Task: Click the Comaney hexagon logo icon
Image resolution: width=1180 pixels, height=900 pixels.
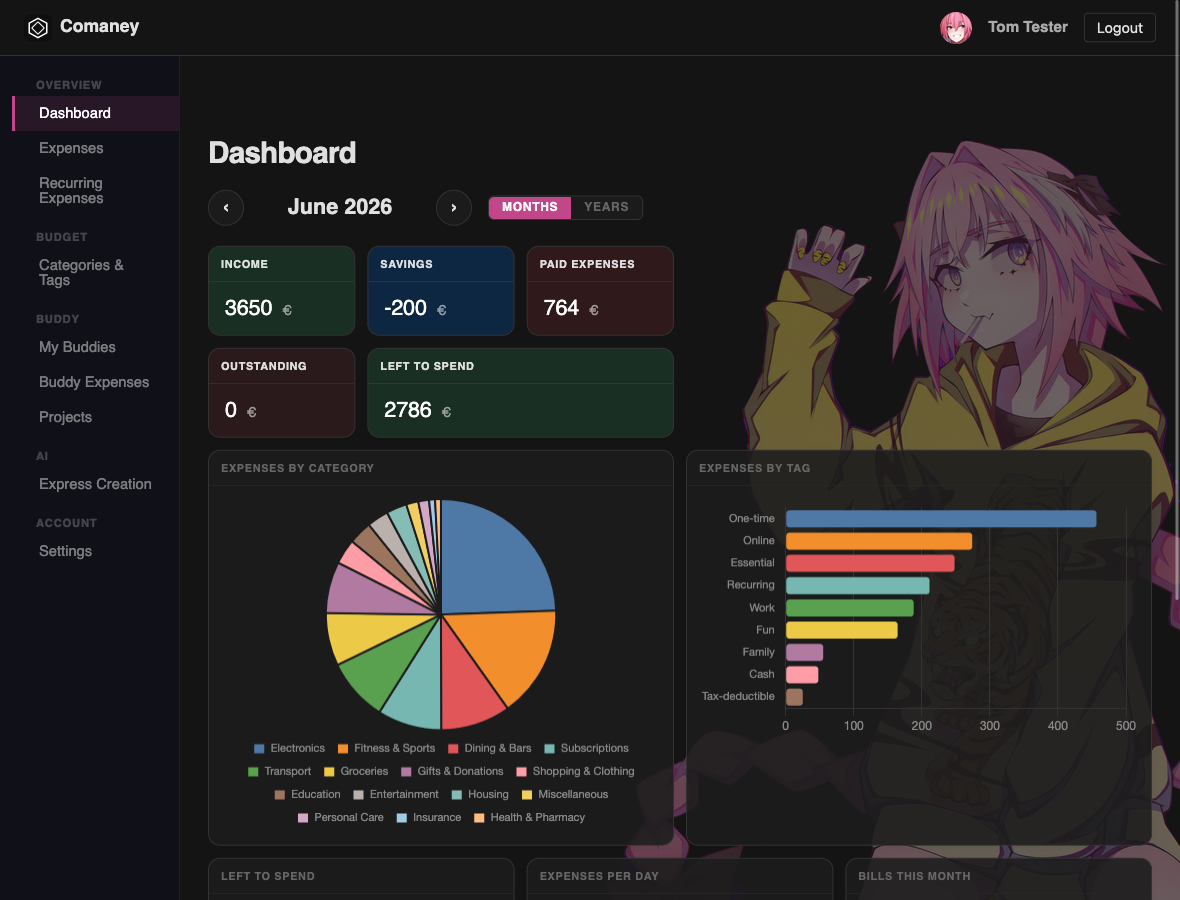Action: [38, 28]
